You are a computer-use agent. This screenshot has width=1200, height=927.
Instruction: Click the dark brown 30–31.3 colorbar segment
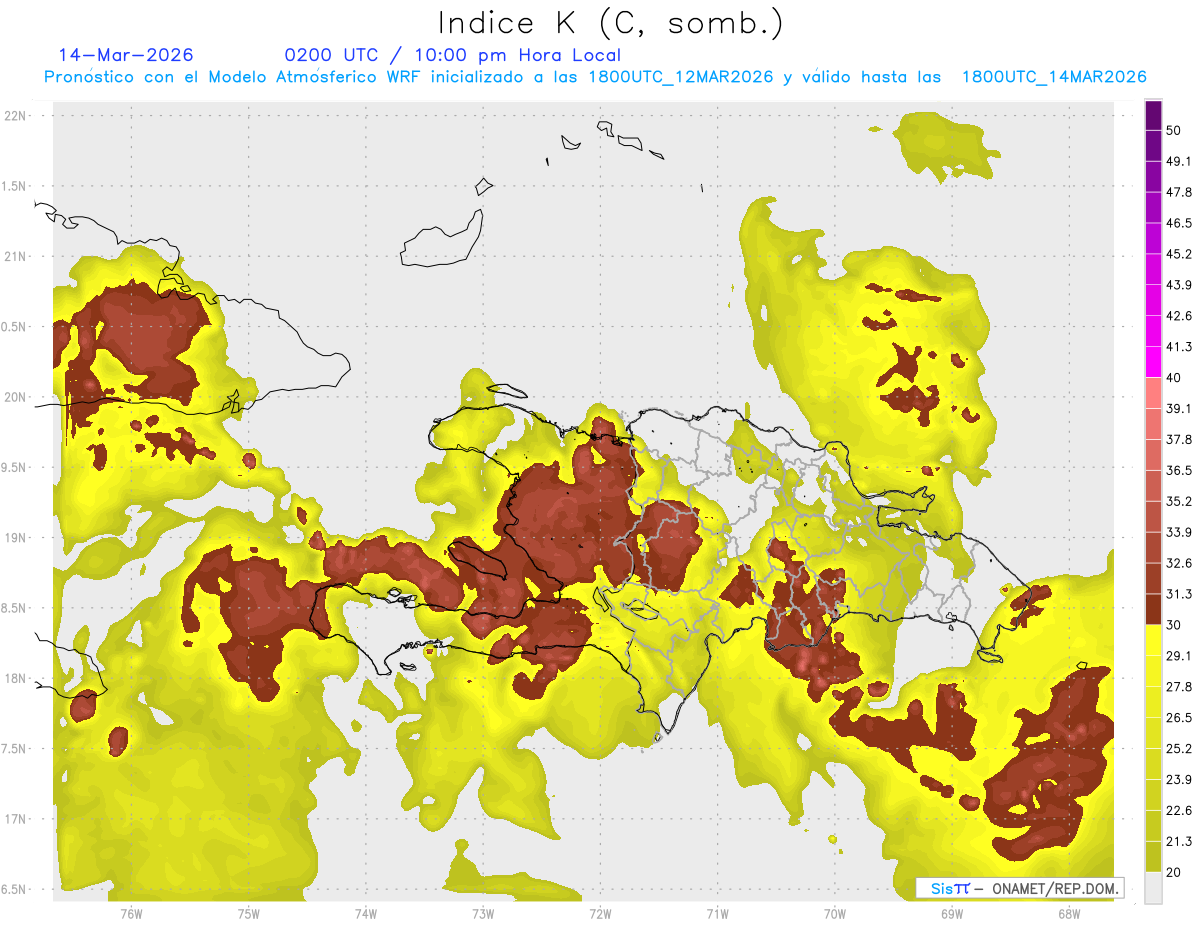point(1153,609)
